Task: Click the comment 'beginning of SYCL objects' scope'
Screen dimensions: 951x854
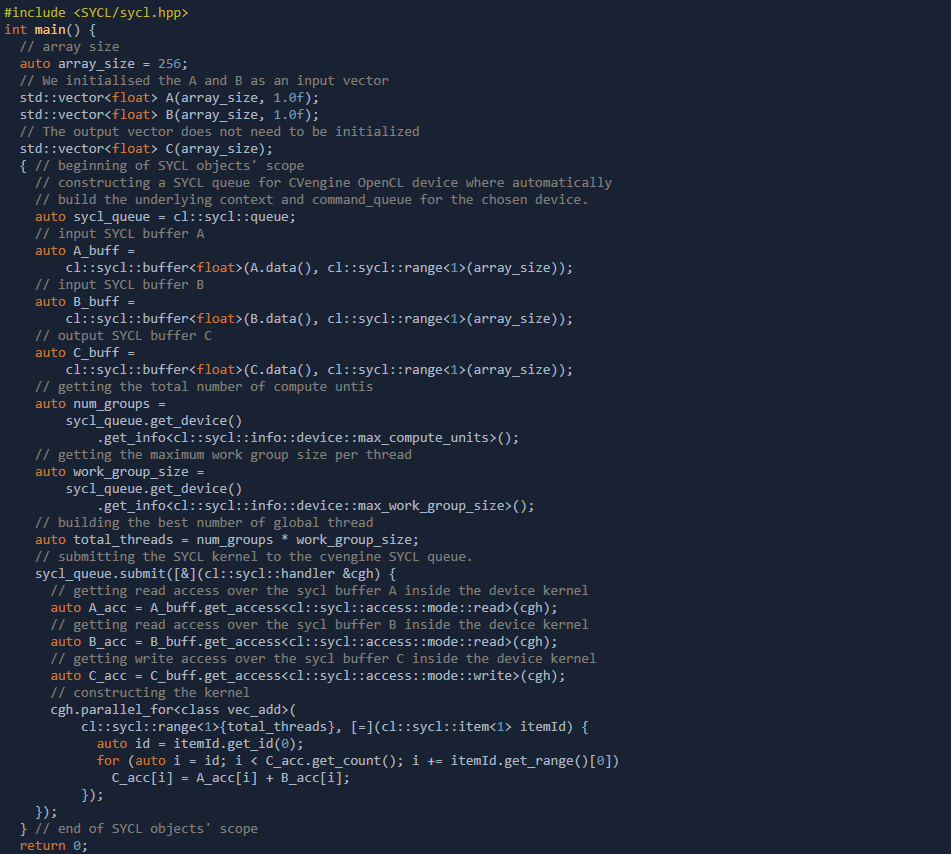Action: (180, 165)
